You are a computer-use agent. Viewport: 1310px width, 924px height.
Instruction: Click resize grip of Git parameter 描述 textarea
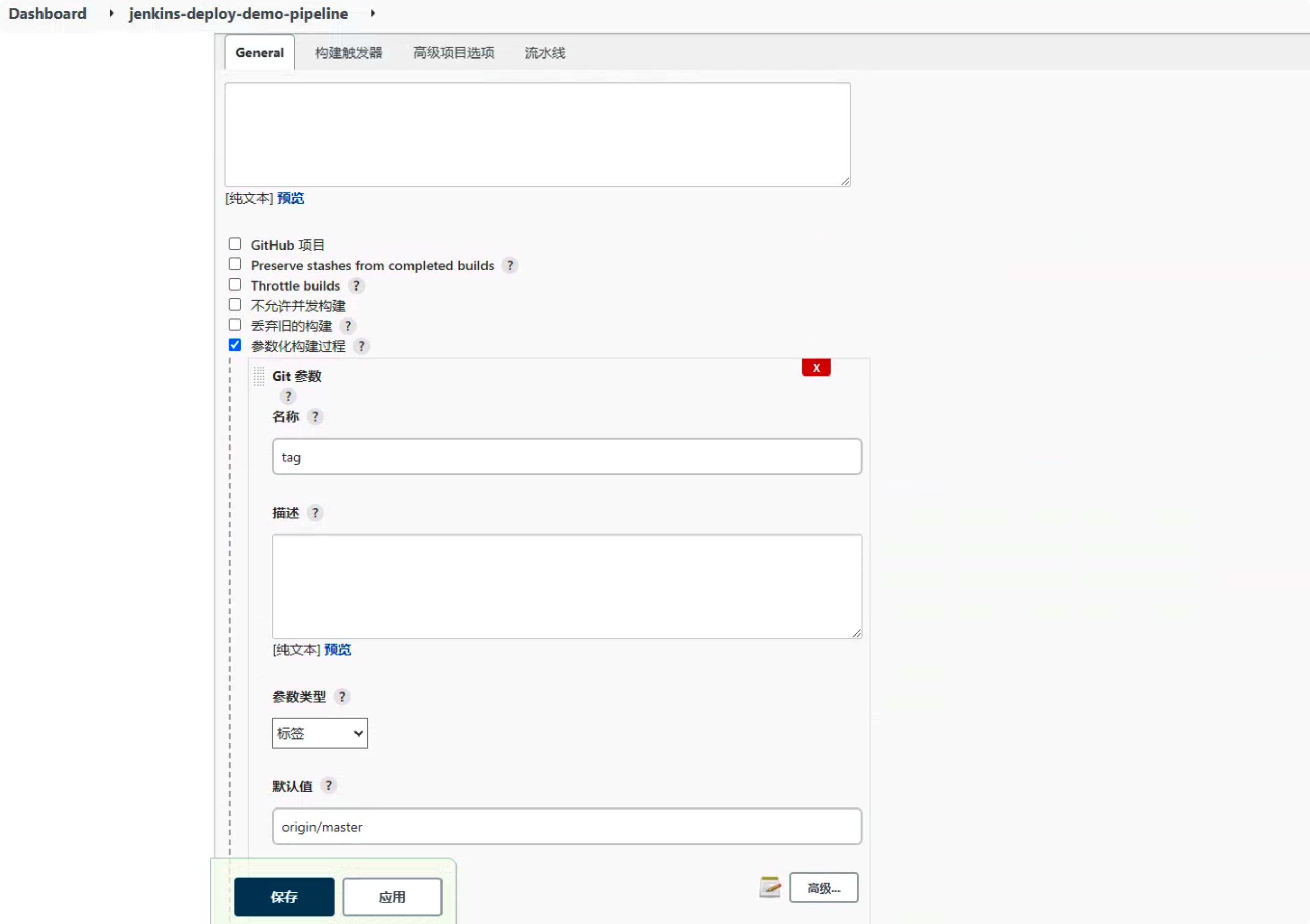(x=857, y=633)
